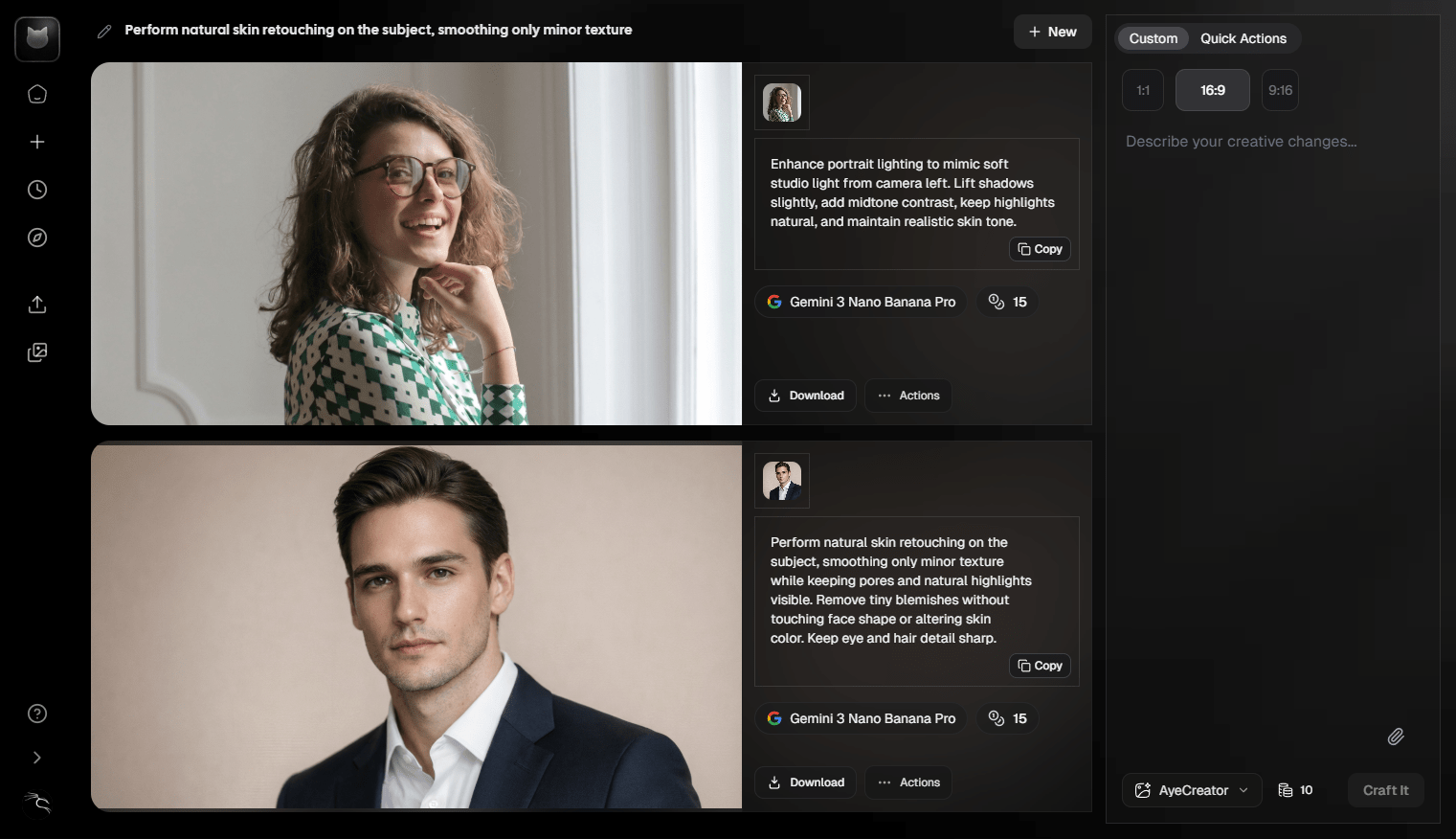This screenshot has width=1456, height=839.
Task: Click the pencil edit title icon
Action: [x=104, y=32]
